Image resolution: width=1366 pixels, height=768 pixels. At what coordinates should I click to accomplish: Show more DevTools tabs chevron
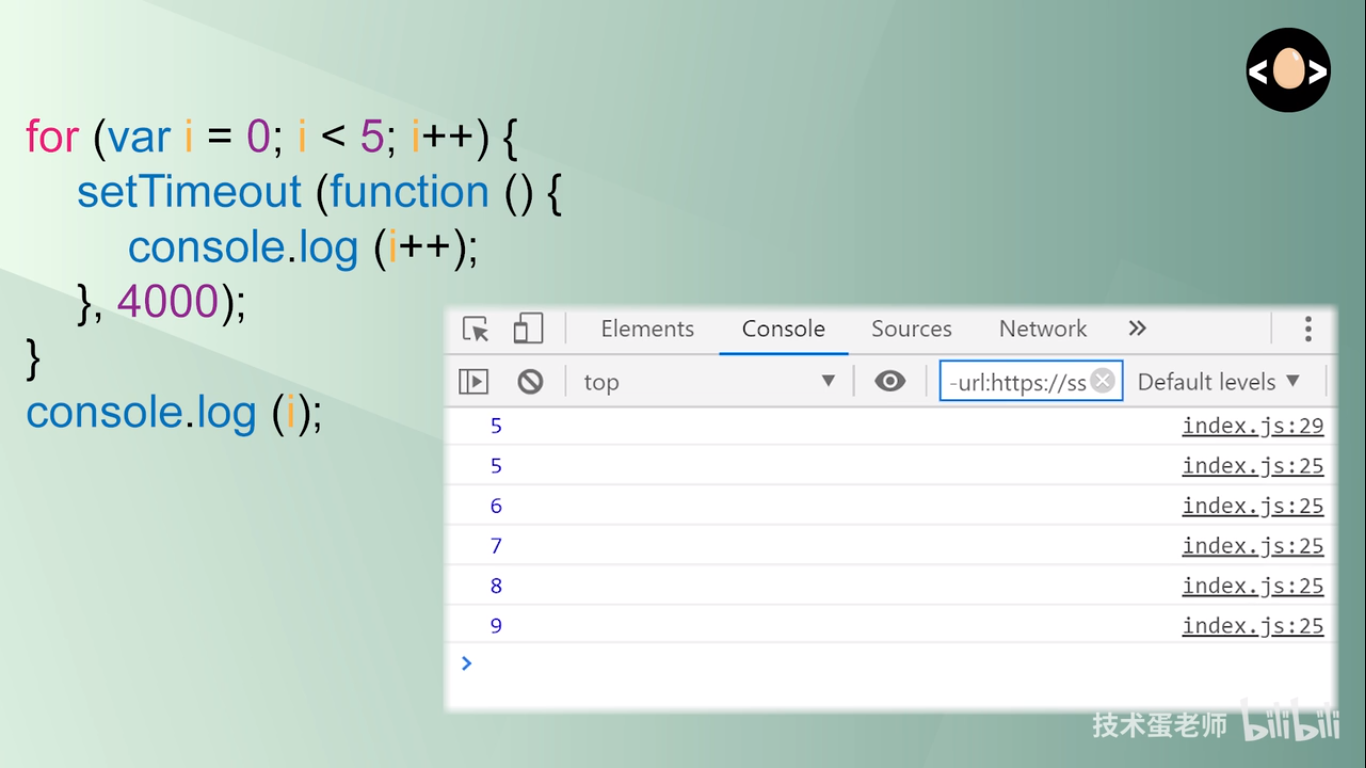[x=1137, y=328]
